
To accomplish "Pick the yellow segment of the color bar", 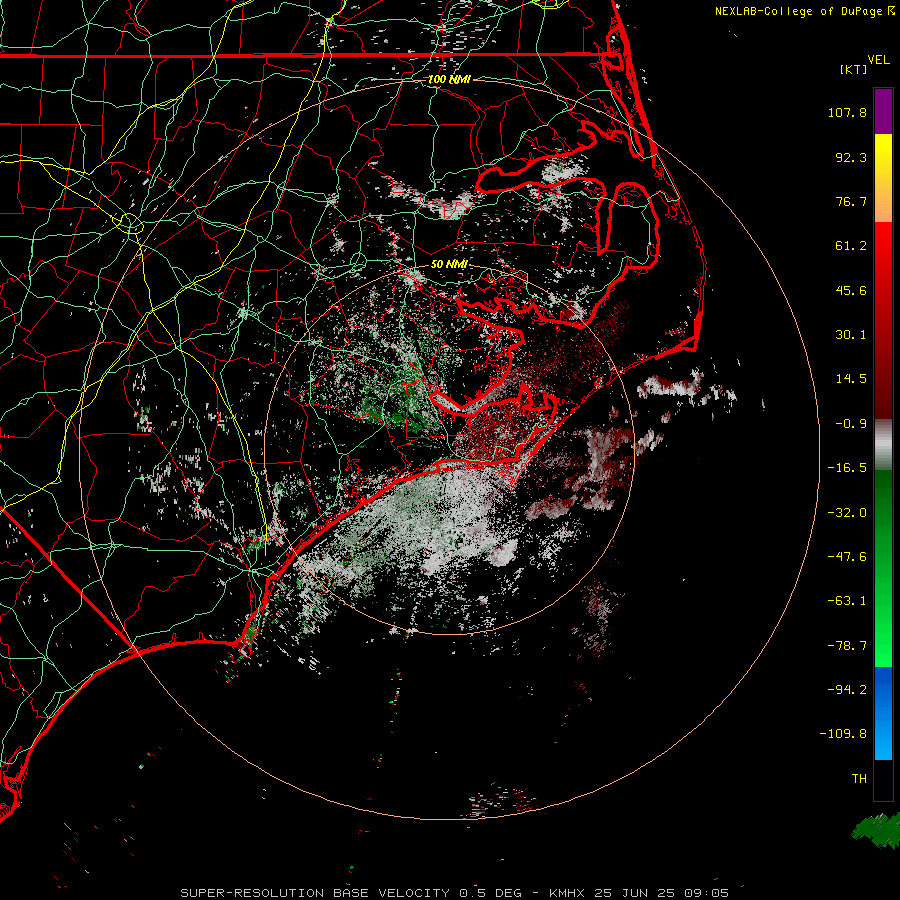I will pyautogui.click(x=883, y=158).
